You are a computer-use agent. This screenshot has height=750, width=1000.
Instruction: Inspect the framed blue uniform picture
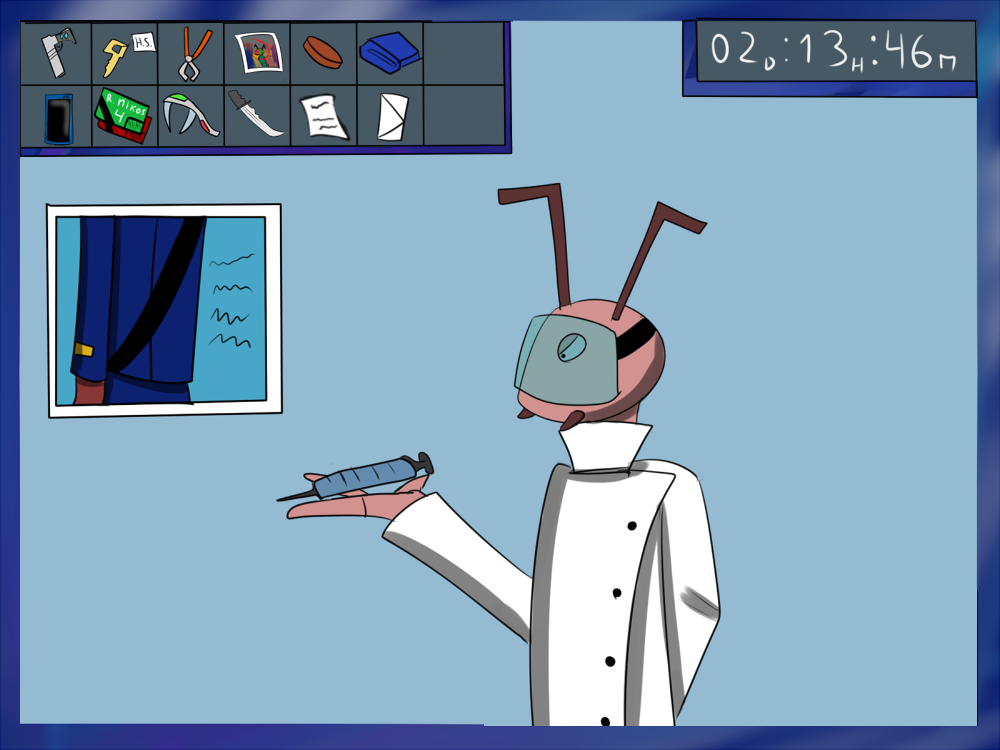coord(164,309)
